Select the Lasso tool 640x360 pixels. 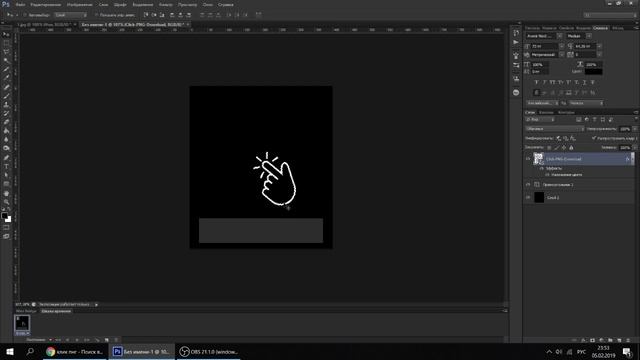point(6,52)
